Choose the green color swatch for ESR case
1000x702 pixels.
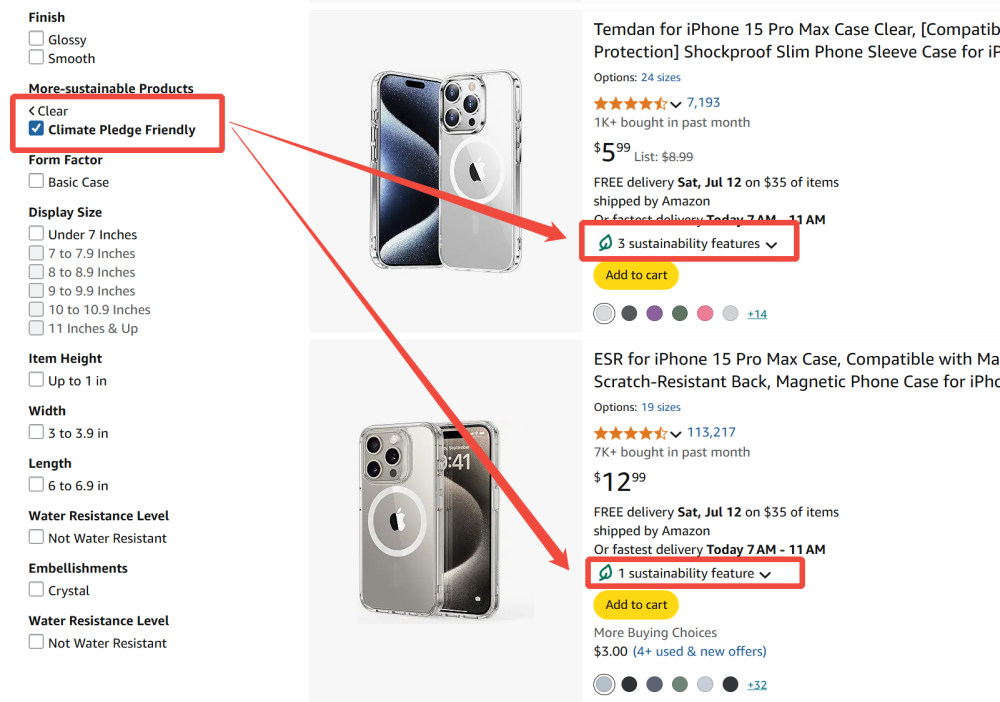(x=680, y=684)
